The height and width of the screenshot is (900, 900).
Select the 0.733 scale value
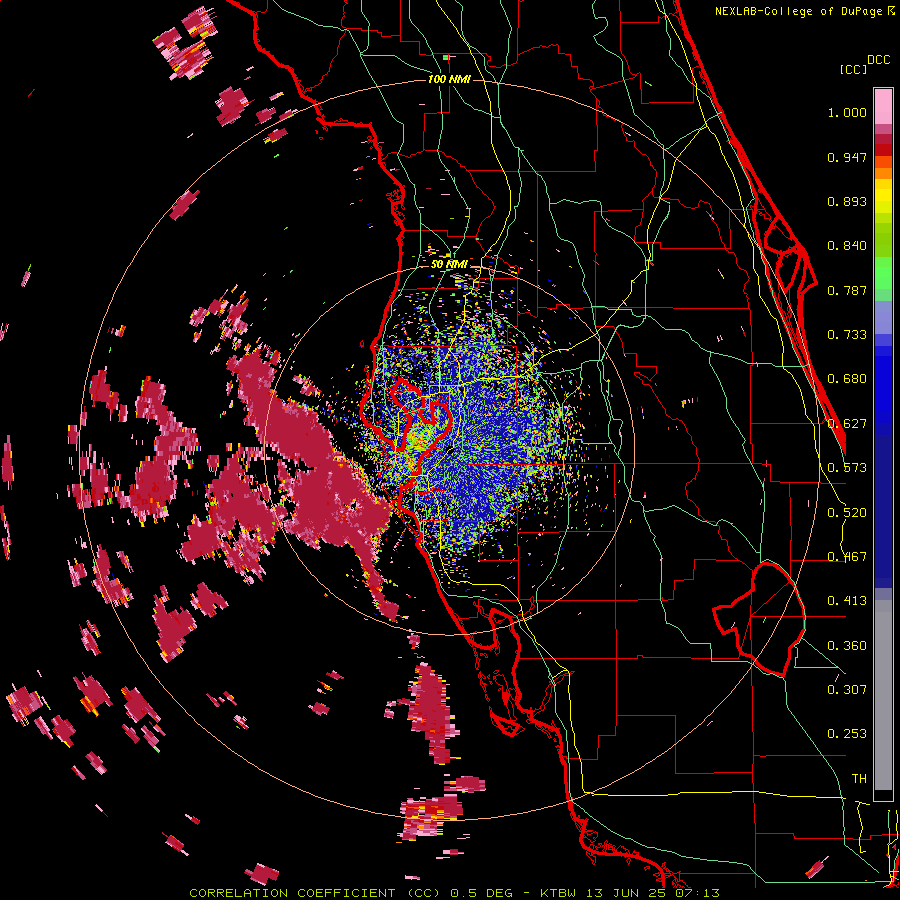click(847, 335)
